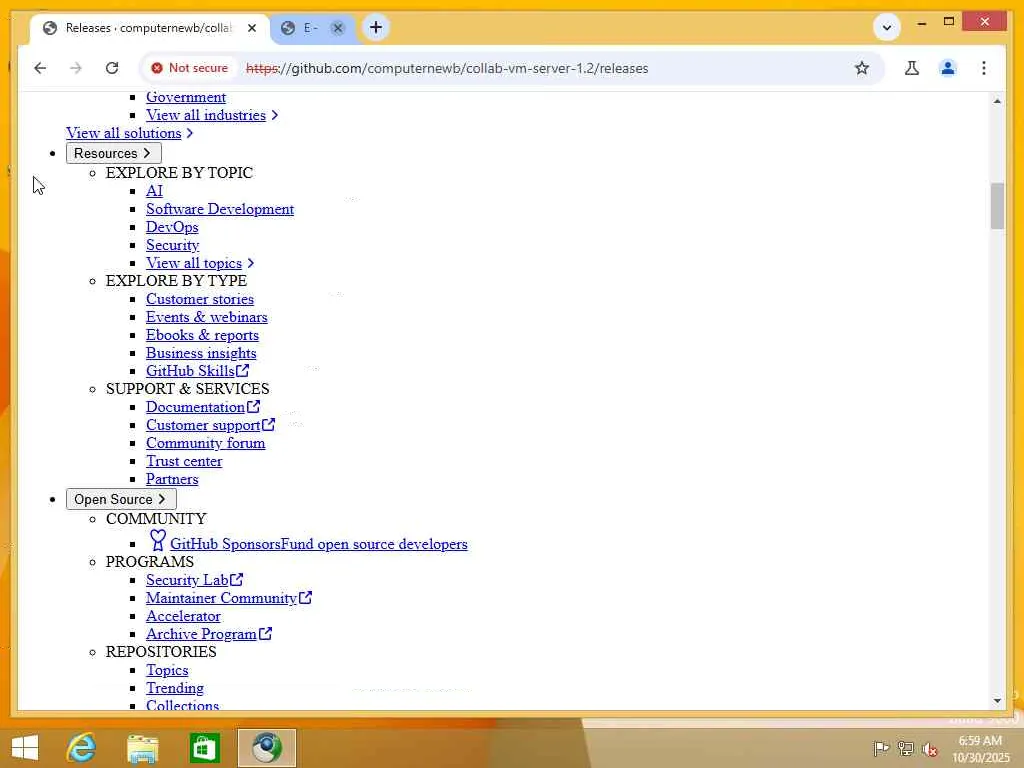Open the Chrome Labs flask icon
The width and height of the screenshot is (1024, 768).
pos(912,68)
